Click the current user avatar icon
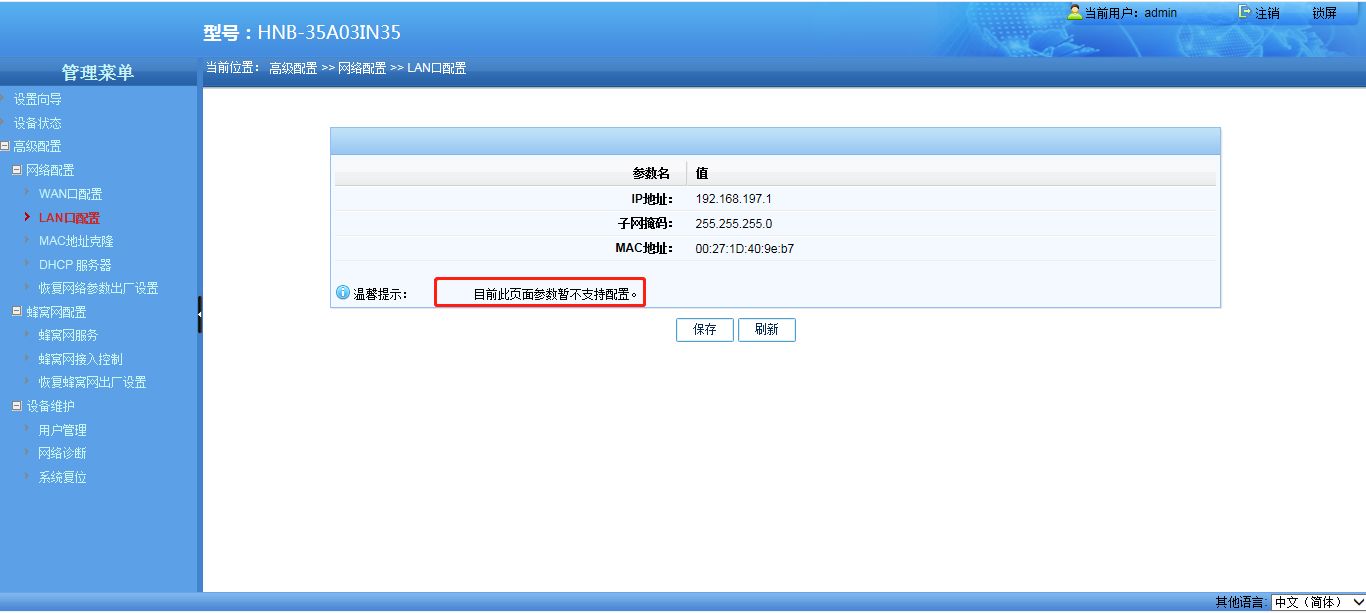Image resolution: width=1366 pixels, height=613 pixels. pyautogui.click(x=1075, y=12)
